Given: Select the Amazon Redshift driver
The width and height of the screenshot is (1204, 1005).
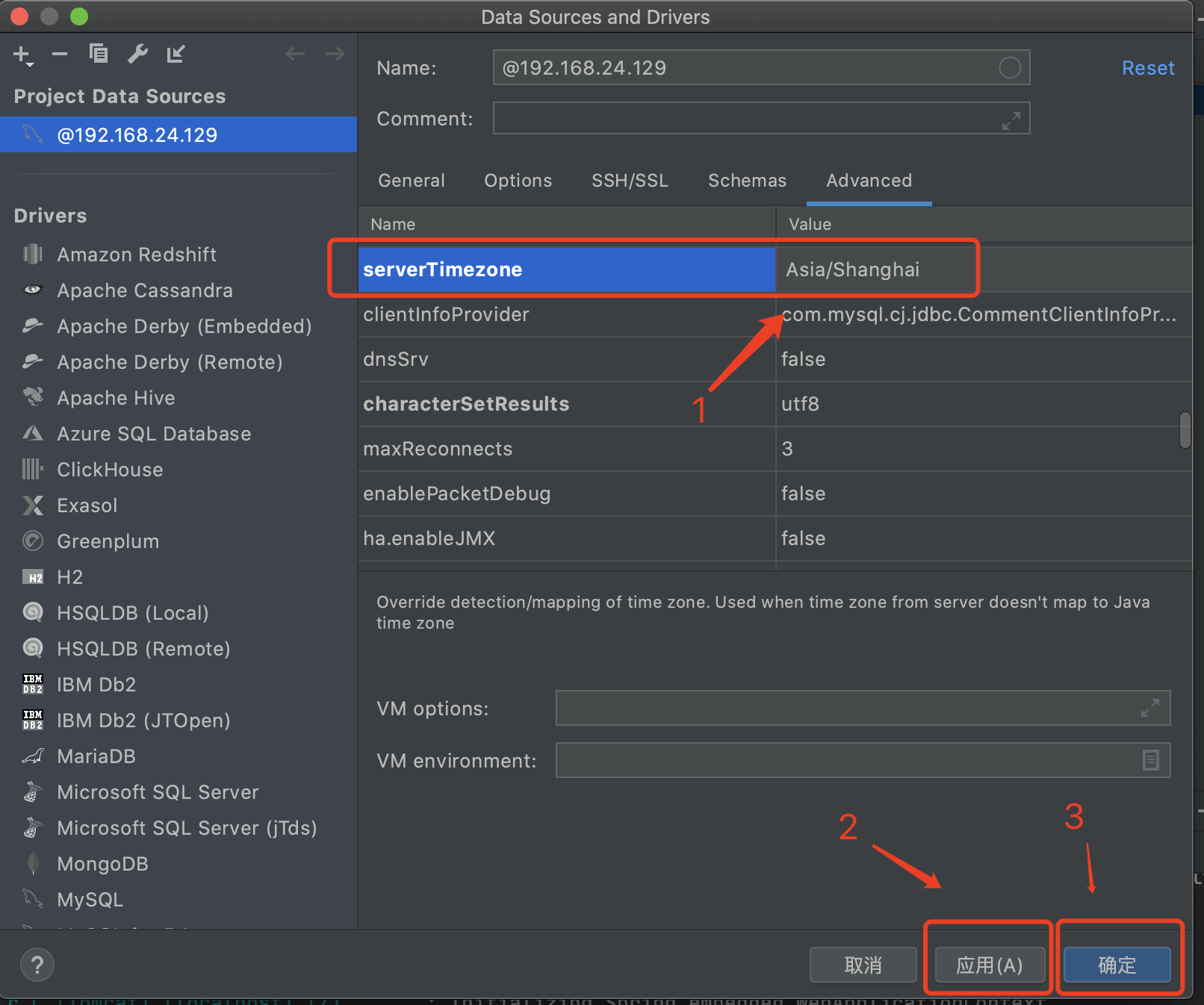Looking at the screenshot, I should coord(179,255).
